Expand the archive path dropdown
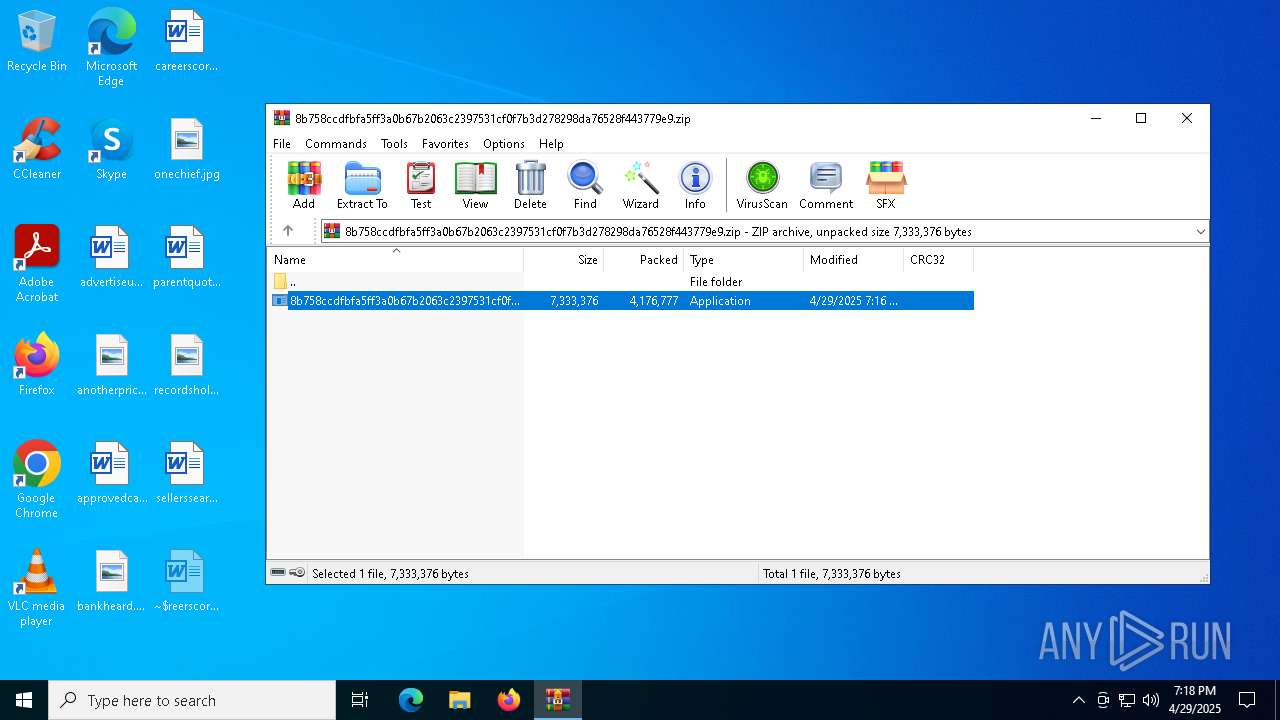This screenshot has height=720, width=1280. coord(1200,232)
